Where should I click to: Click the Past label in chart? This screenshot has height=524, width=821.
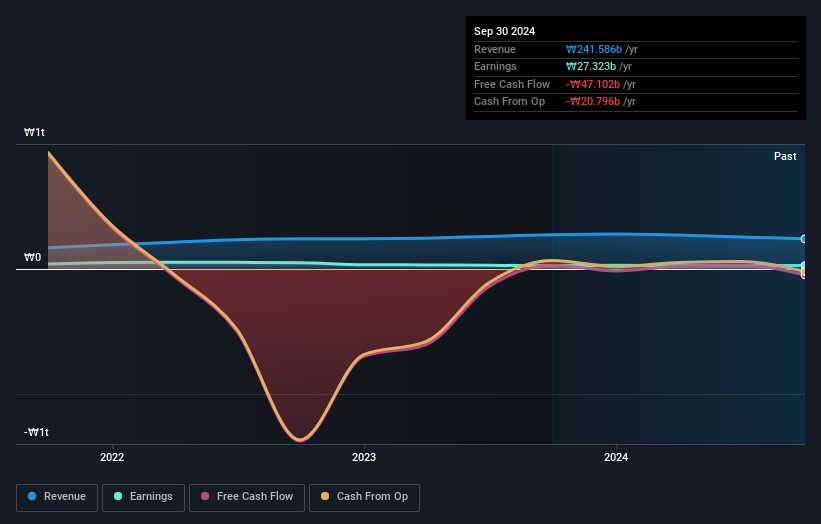point(785,156)
